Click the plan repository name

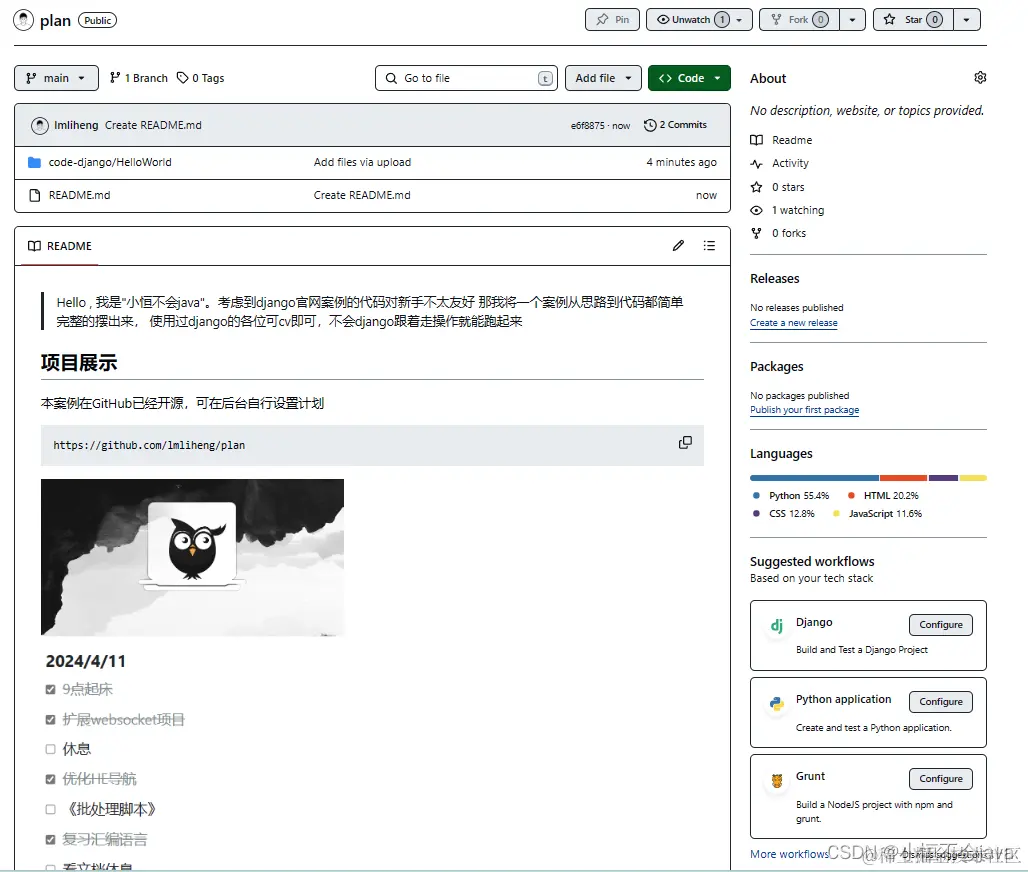pyautogui.click(x=55, y=20)
